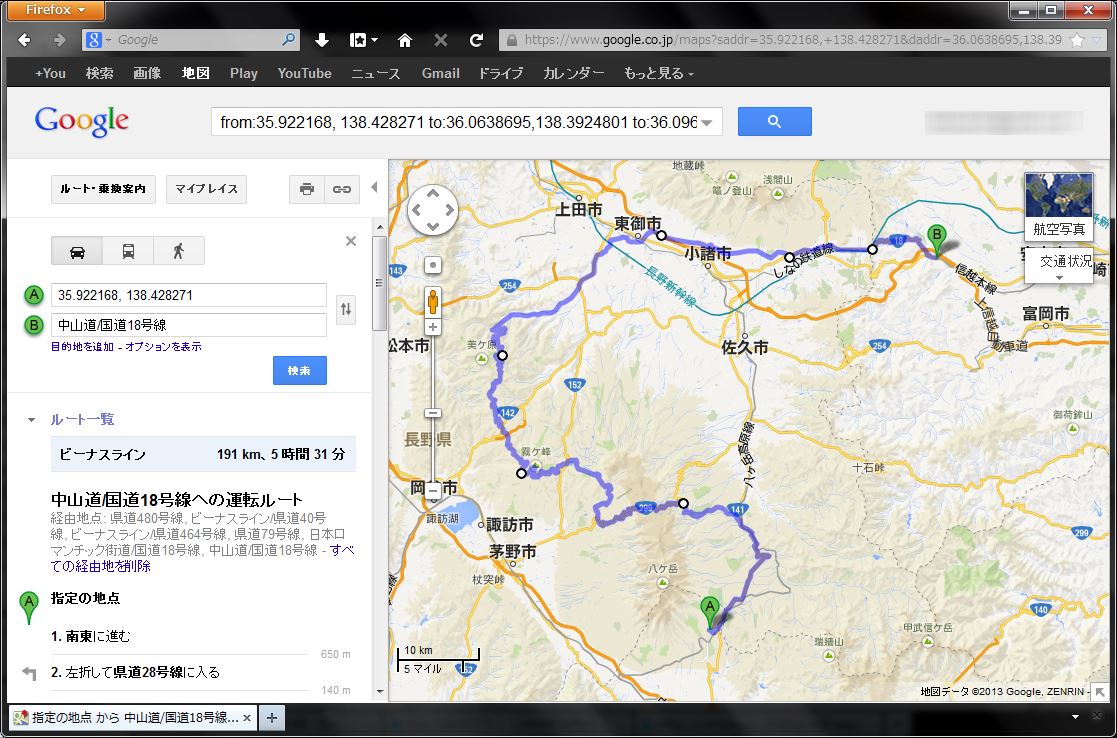Swap start and destination with the arrows icon
Viewport: 1117px width, 738px height.
pos(346,309)
